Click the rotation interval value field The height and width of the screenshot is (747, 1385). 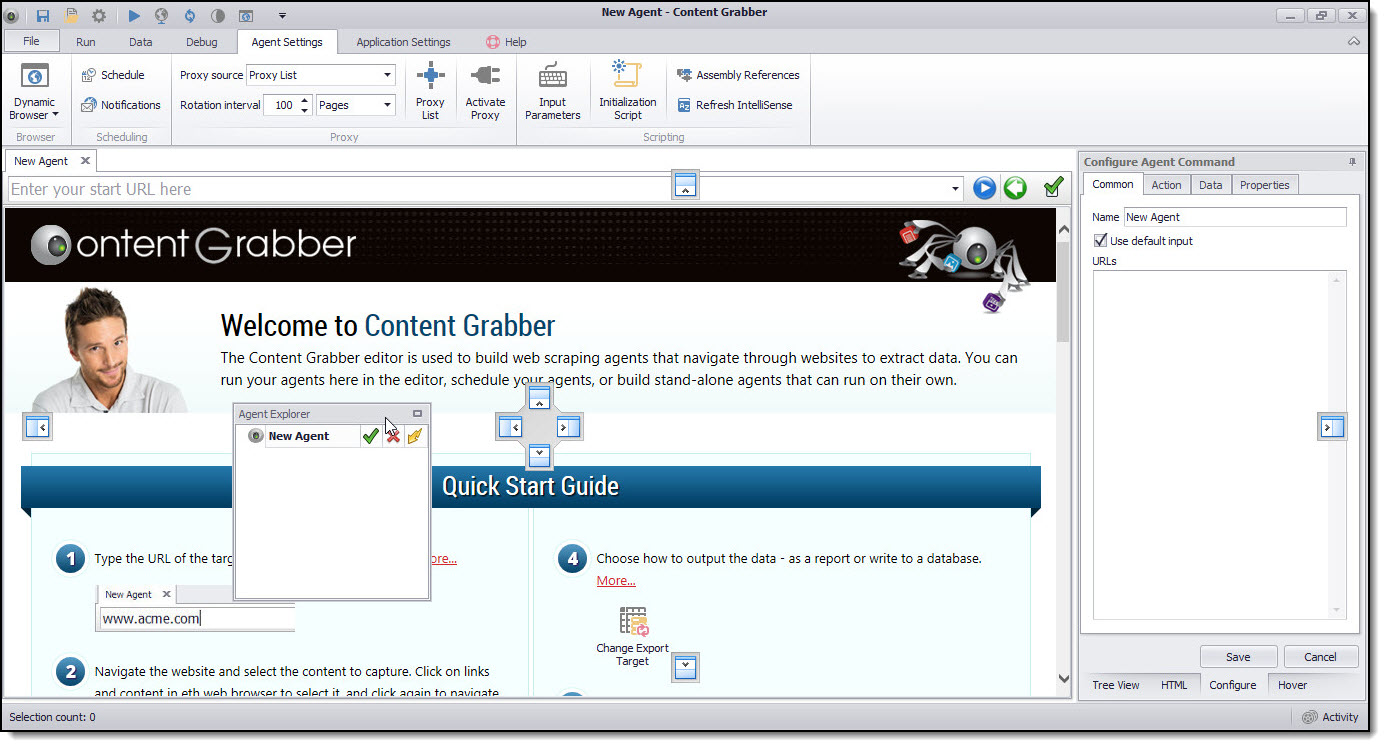[281, 105]
